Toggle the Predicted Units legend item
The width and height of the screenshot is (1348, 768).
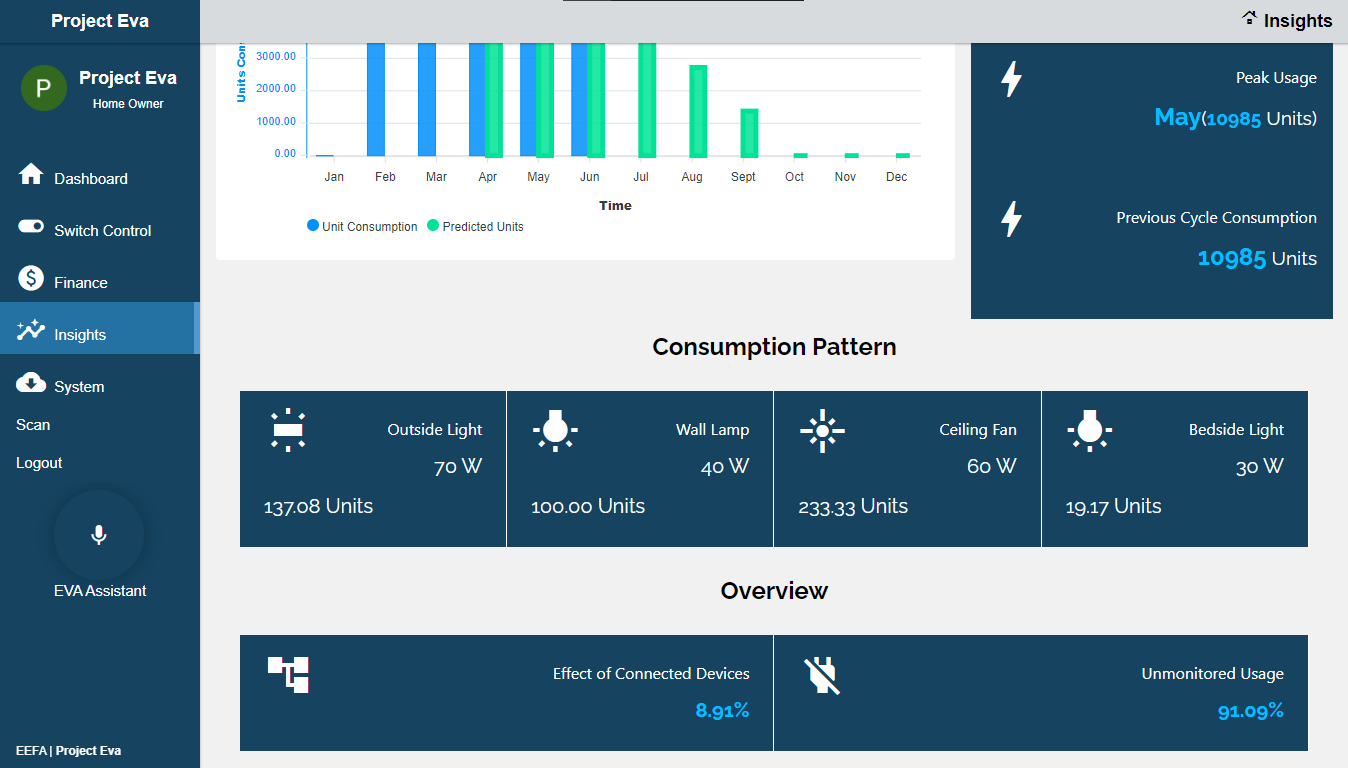pos(475,227)
